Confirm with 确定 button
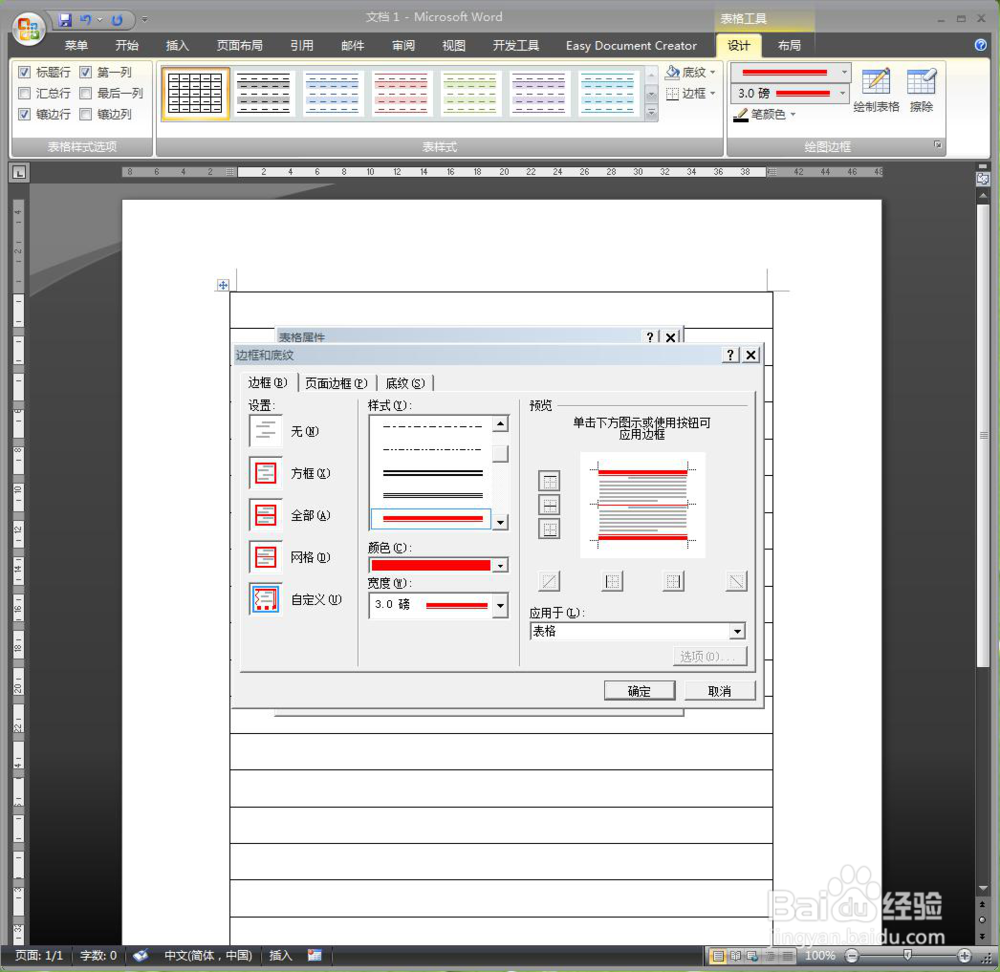 [639, 691]
